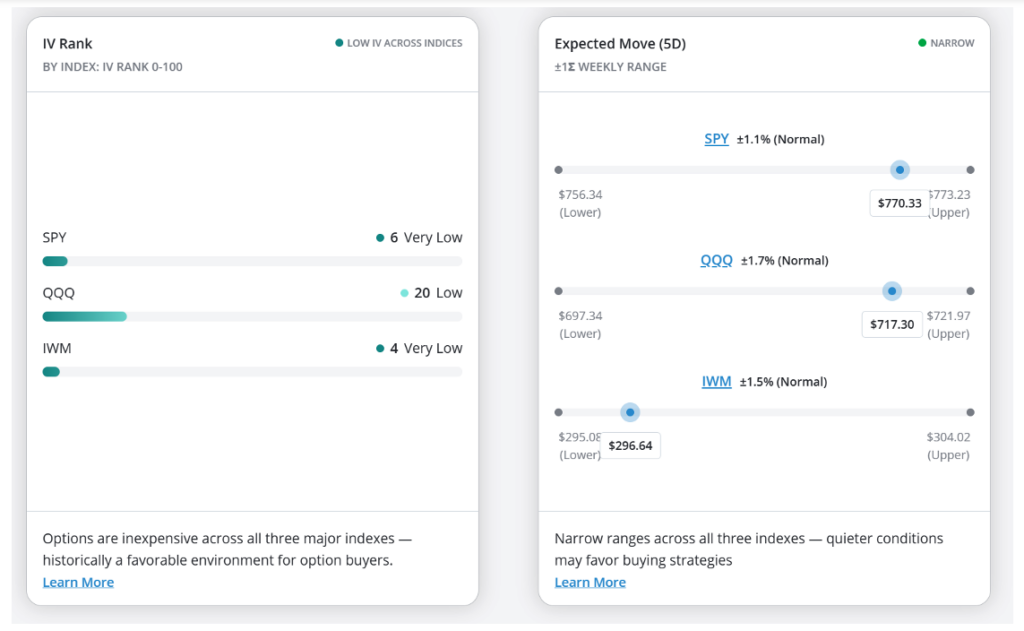Click the ±1.5% (Normal) IWM label
Image resolution: width=1024 pixels, height=631 pixels.
click(x=783, y=381)
